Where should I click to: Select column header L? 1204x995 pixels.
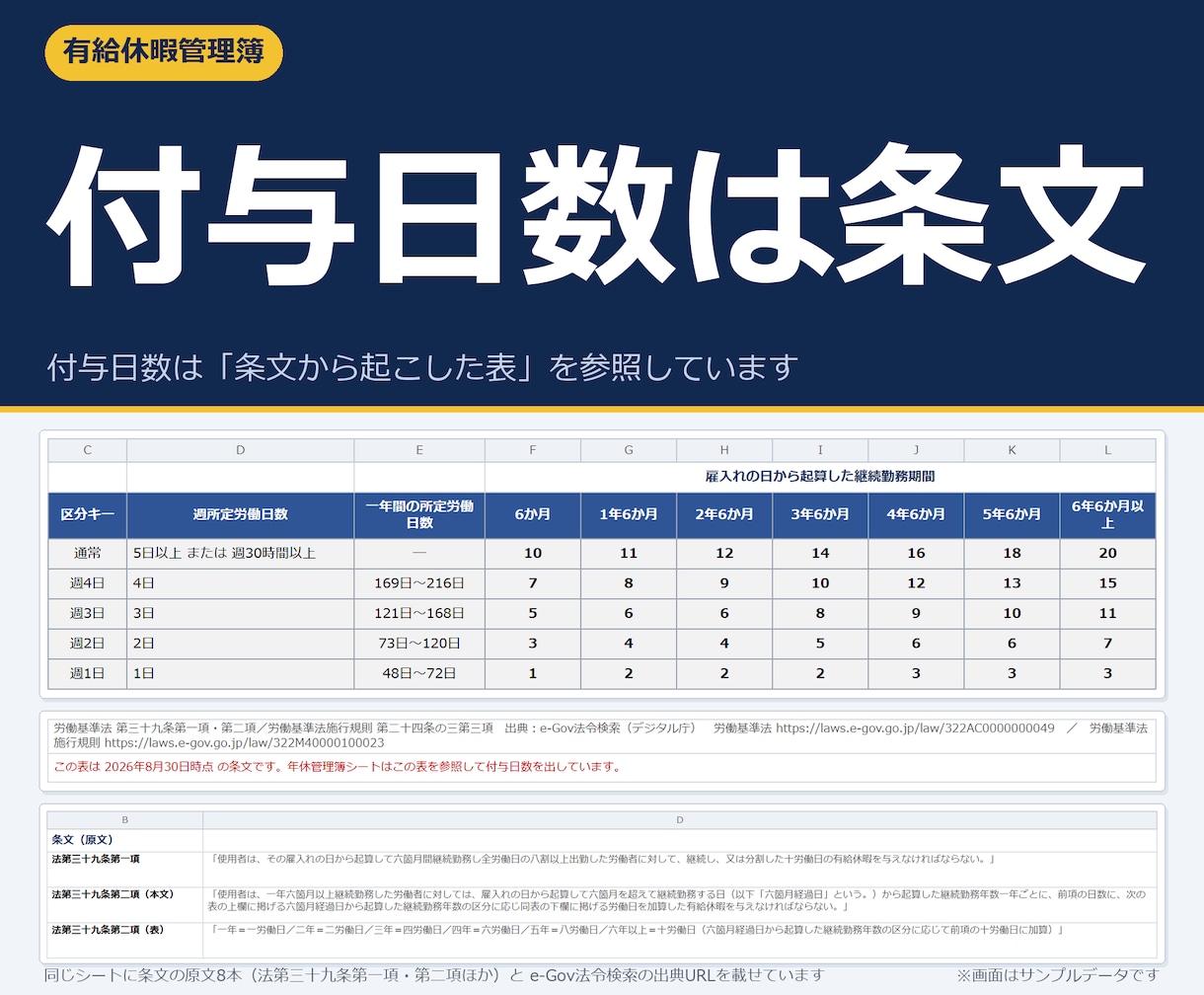tap(1107, 450)
